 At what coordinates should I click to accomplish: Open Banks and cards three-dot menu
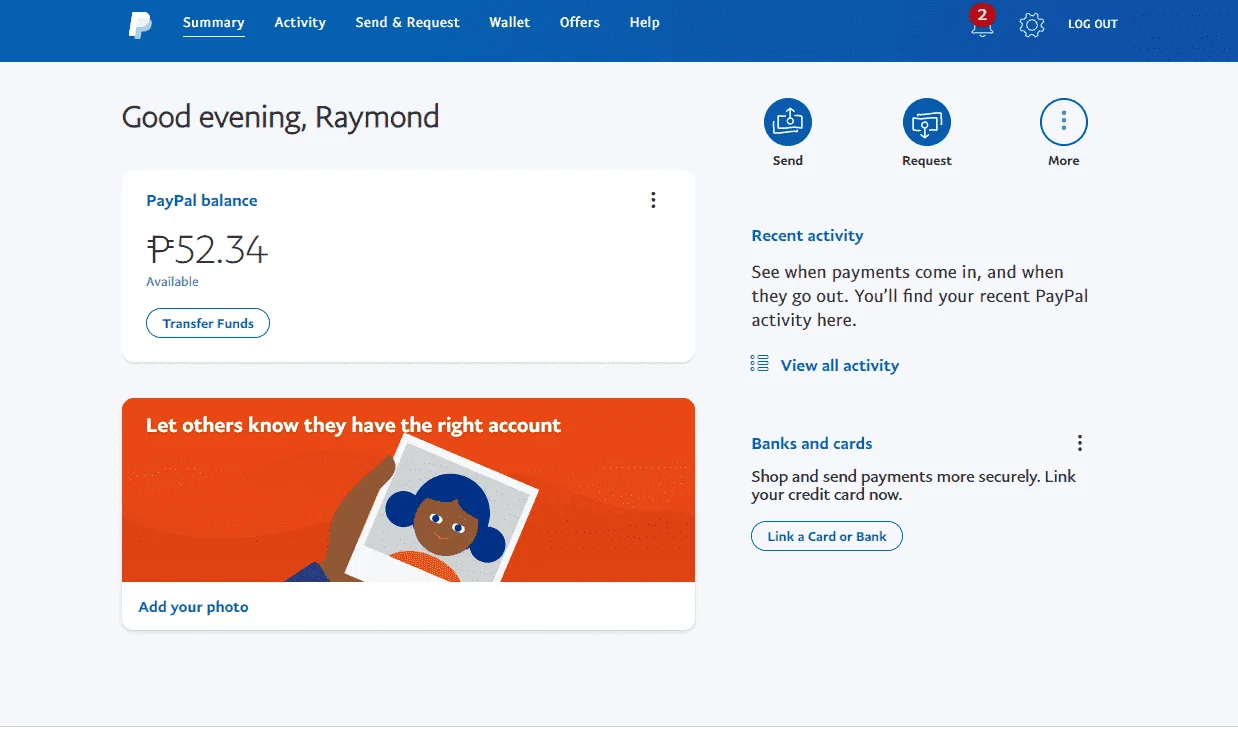(1080, 443)
